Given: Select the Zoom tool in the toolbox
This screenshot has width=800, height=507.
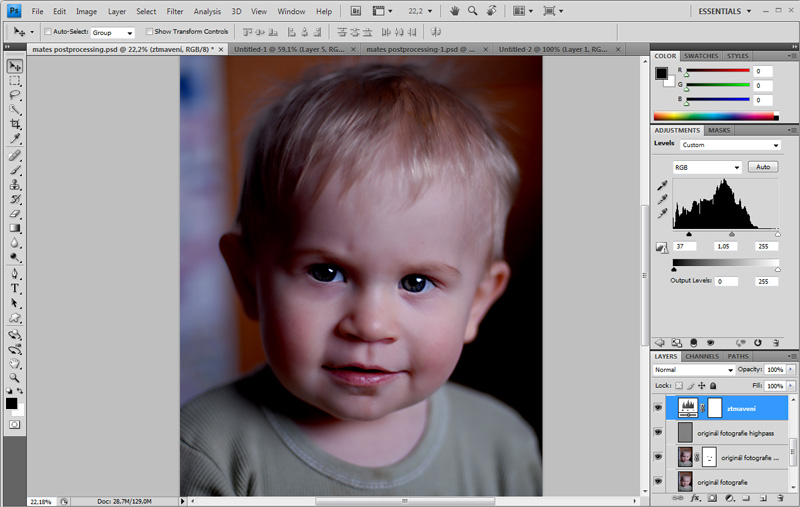Looking at the screenshot, I should coord(15,377).
